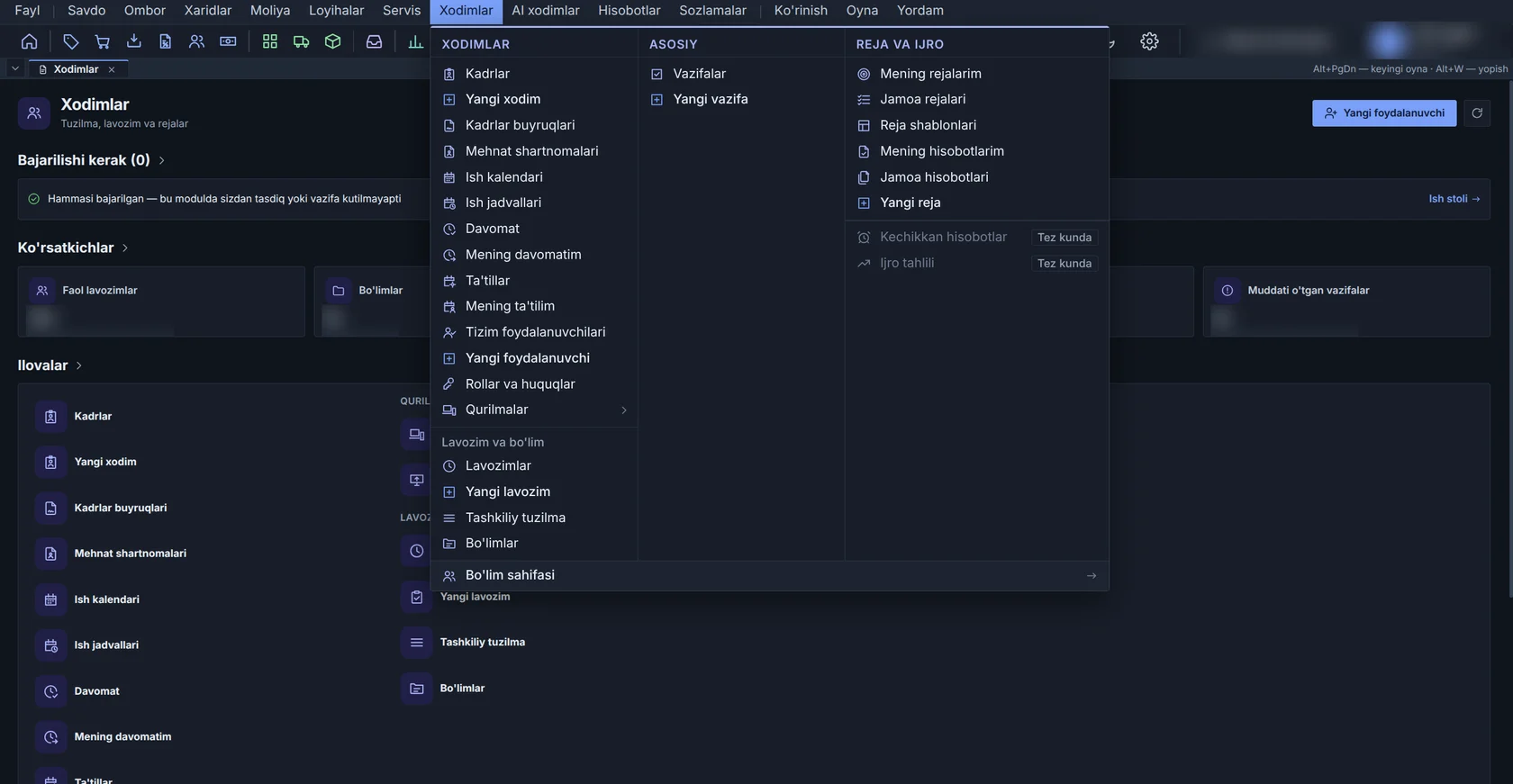
Task: Click the people icon in the toolbar
Action: tap(196, 41)
